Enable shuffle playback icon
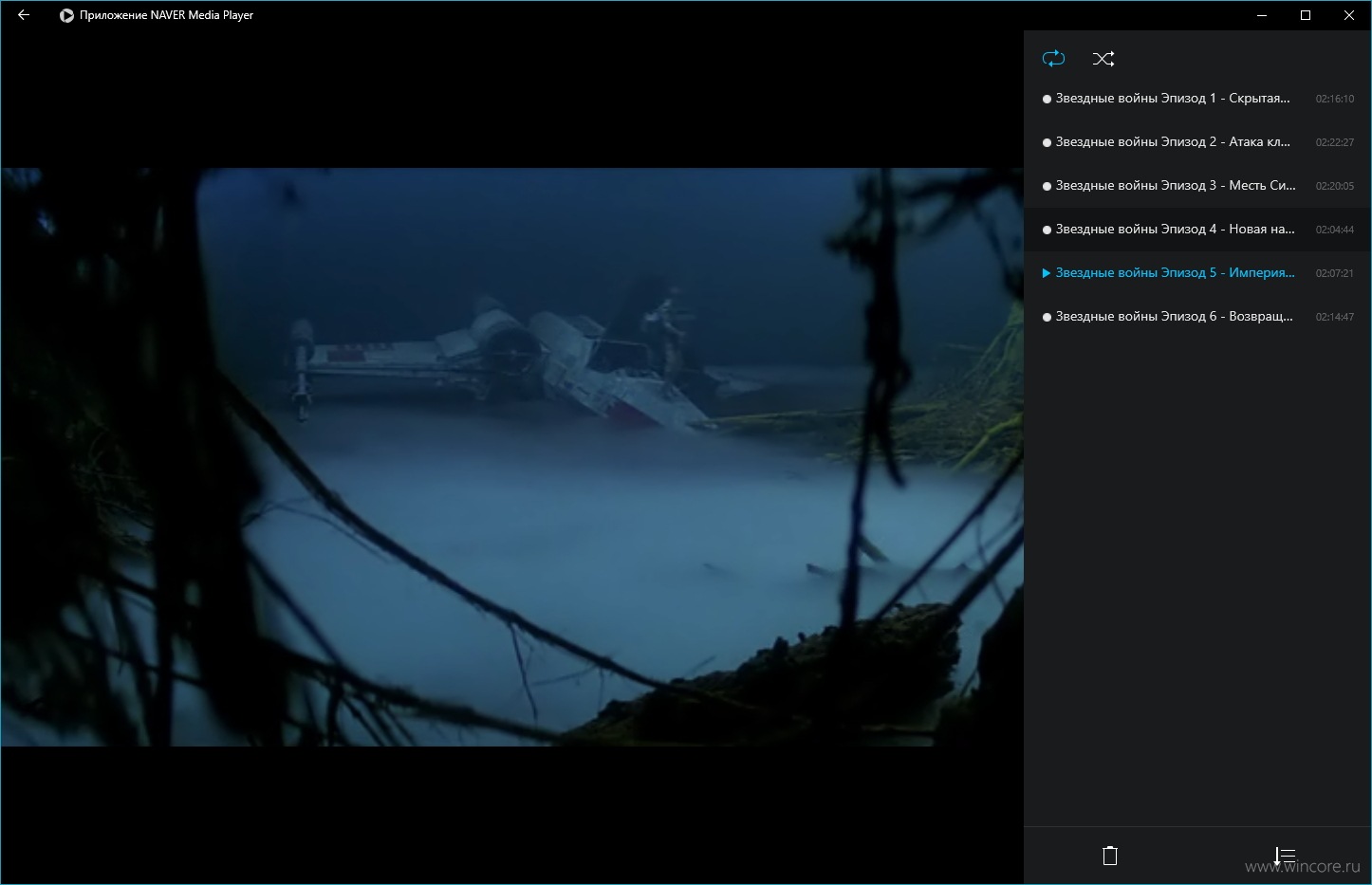The image size is (1372, 885). (x=1103, y=59)
